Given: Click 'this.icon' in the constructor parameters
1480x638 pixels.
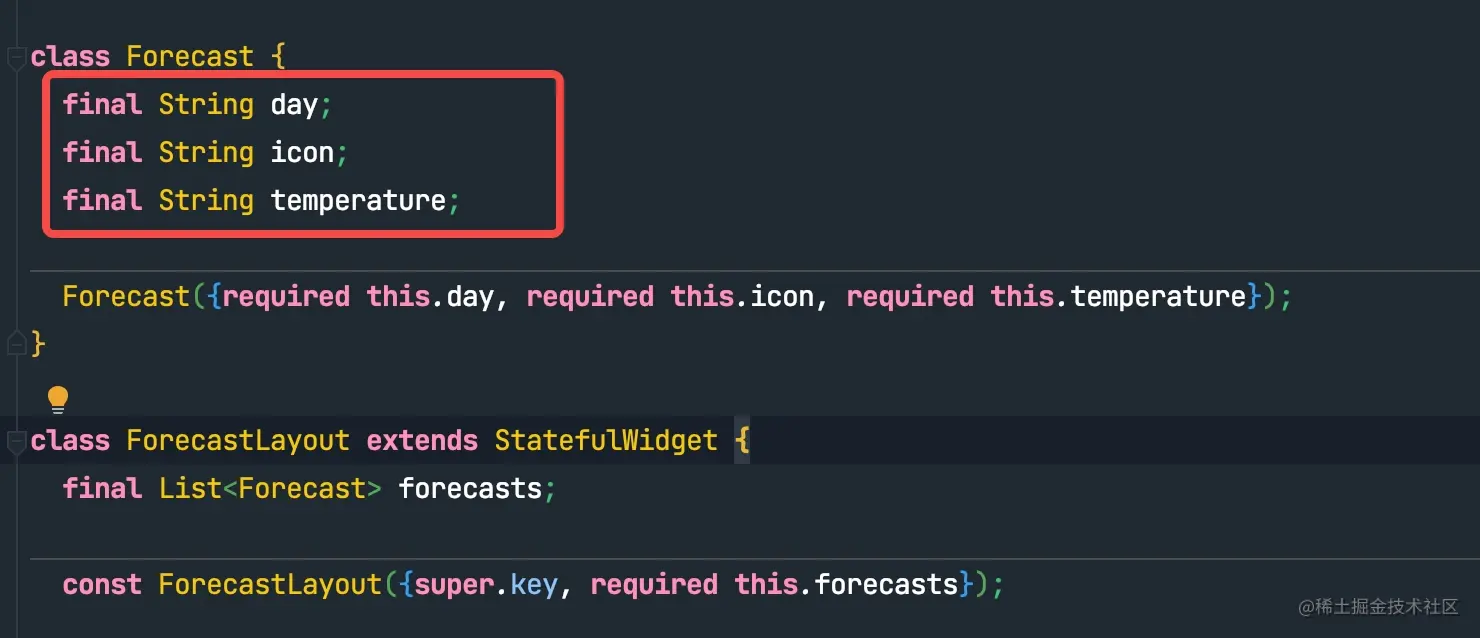Looking at the screenshot, I should coord(742,297).
